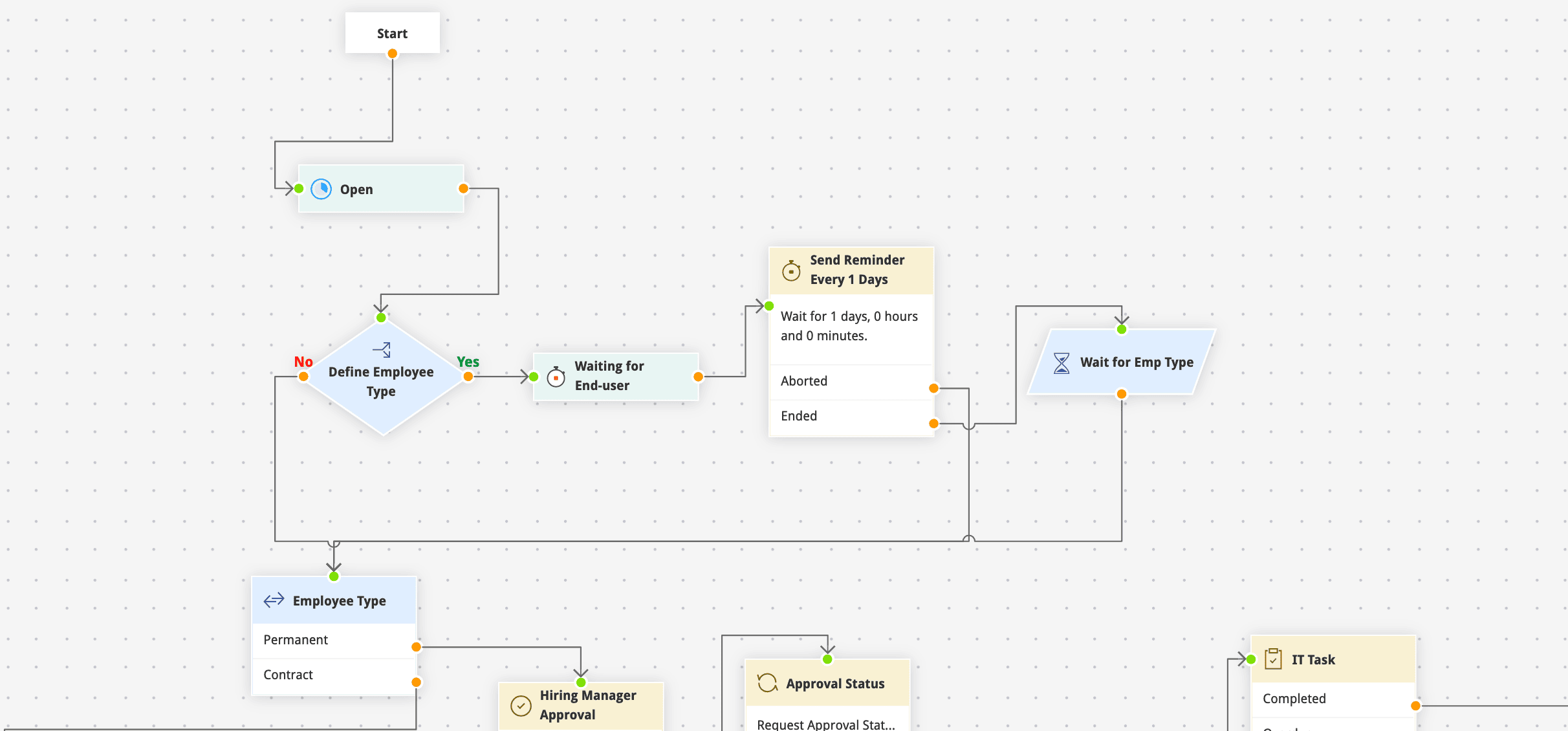
Task: Click the clock icon in Open node
Action: click(x=321, y=189)
